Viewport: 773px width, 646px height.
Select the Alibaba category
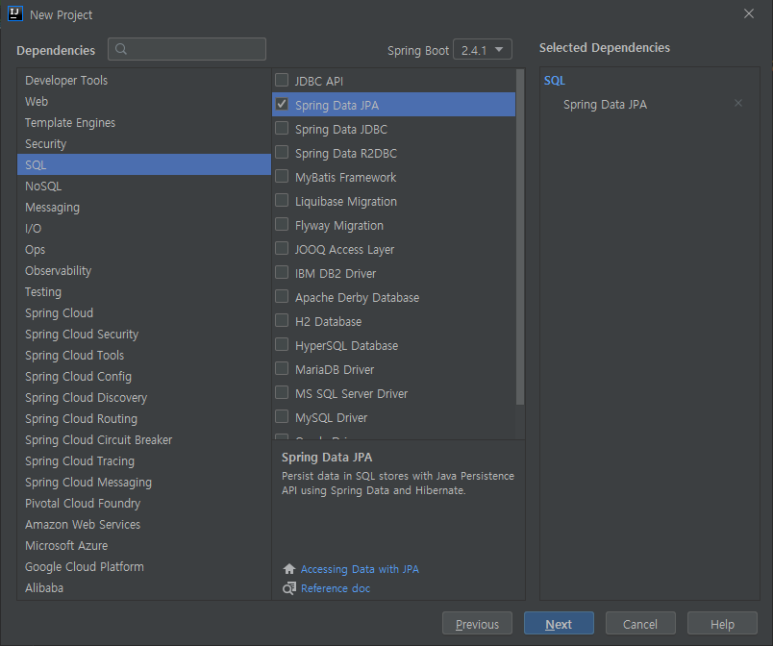coord(144,588)
